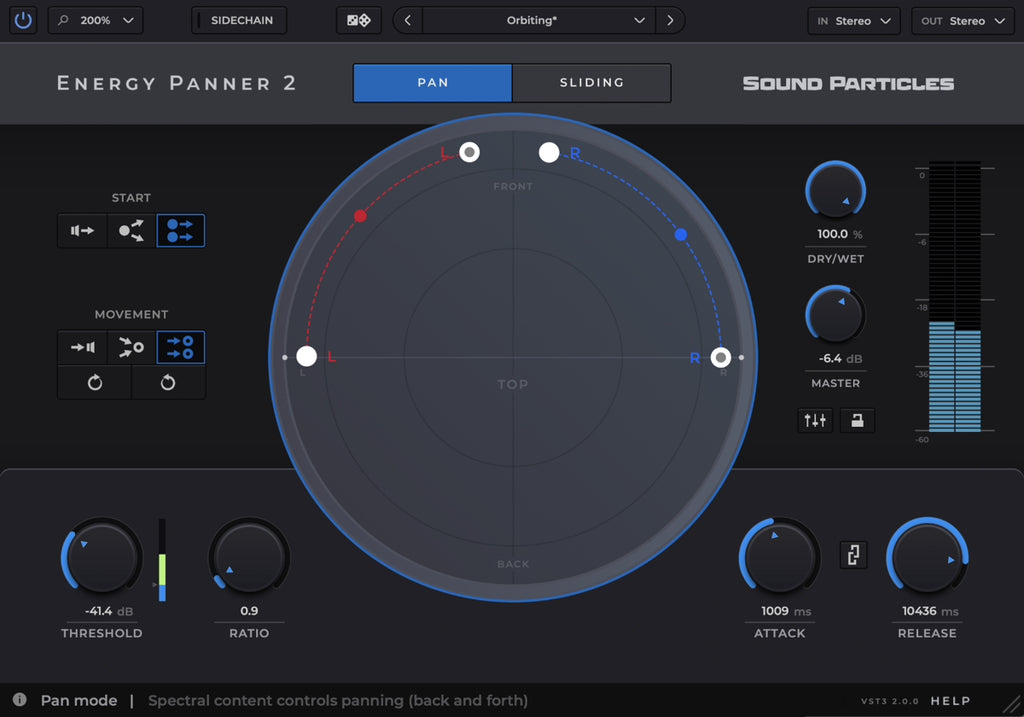Click the resize grip in the window corner
This screenshot has height=717, width=1024.
pyautogui.click(x=1013, y=704)
